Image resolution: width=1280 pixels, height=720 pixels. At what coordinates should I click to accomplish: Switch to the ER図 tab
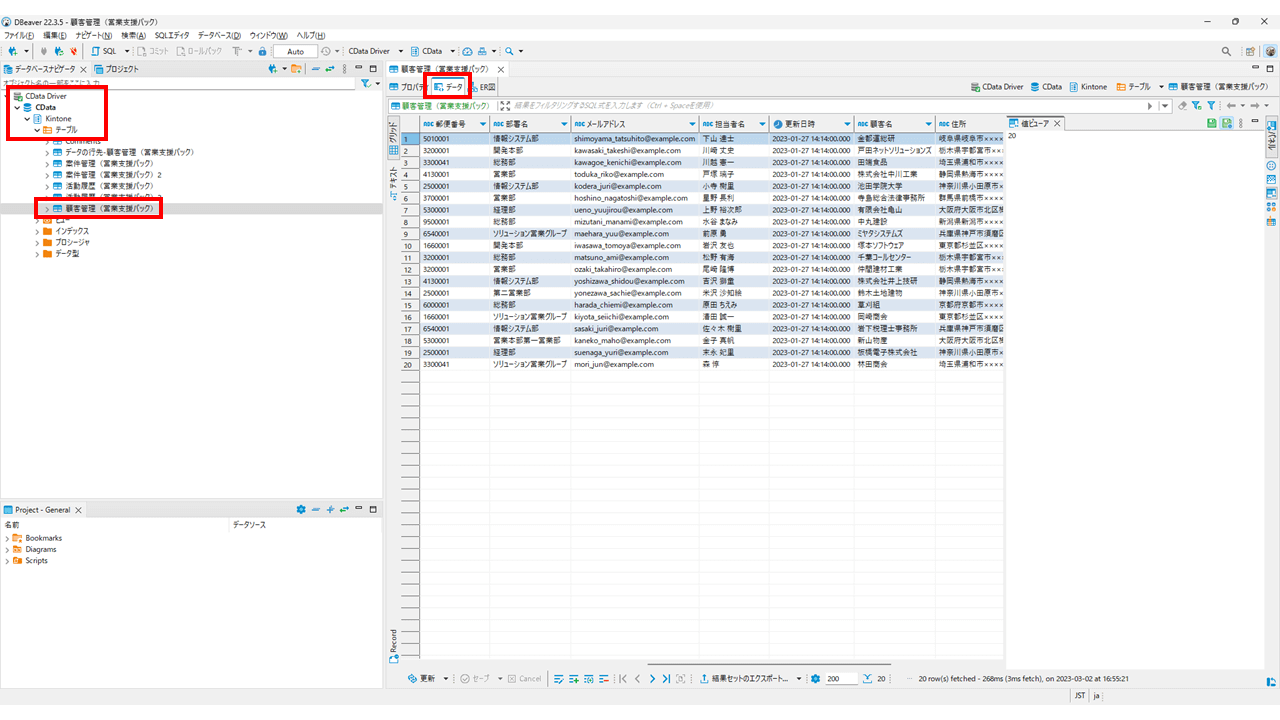pos(482,87)
